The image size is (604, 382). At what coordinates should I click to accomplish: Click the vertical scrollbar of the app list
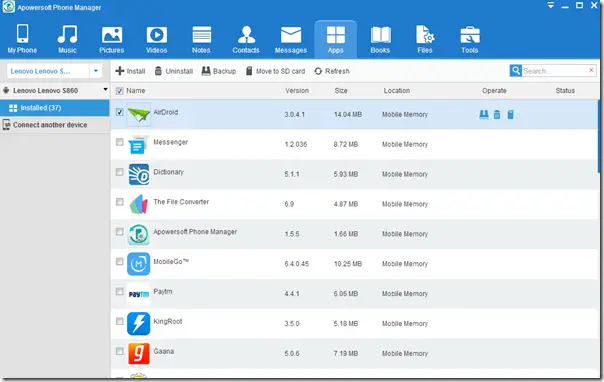pyautogui.click(x=599, y=137)
